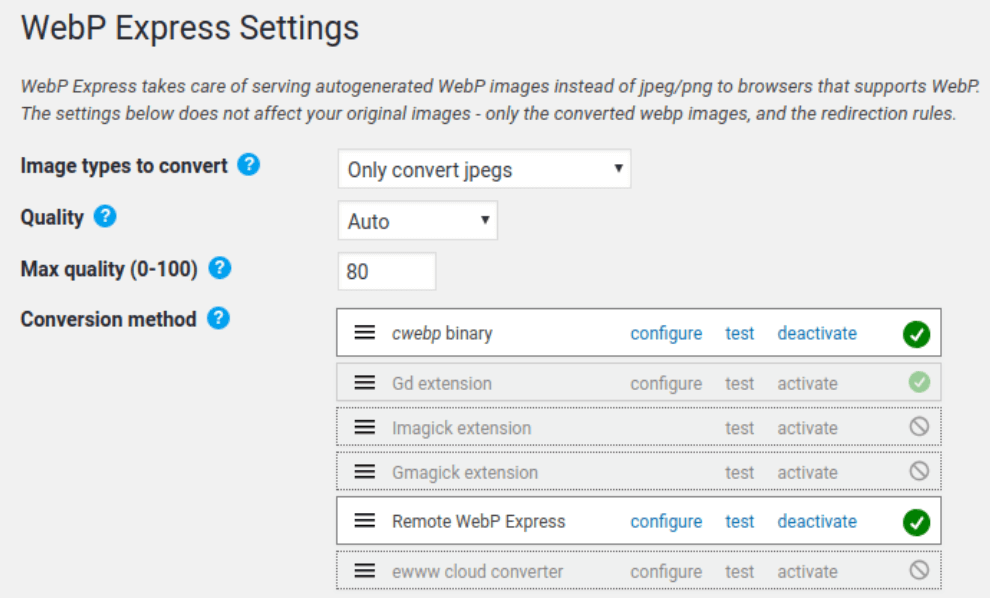
Task: Show help for Conversion method
Action: coord(219,319)
